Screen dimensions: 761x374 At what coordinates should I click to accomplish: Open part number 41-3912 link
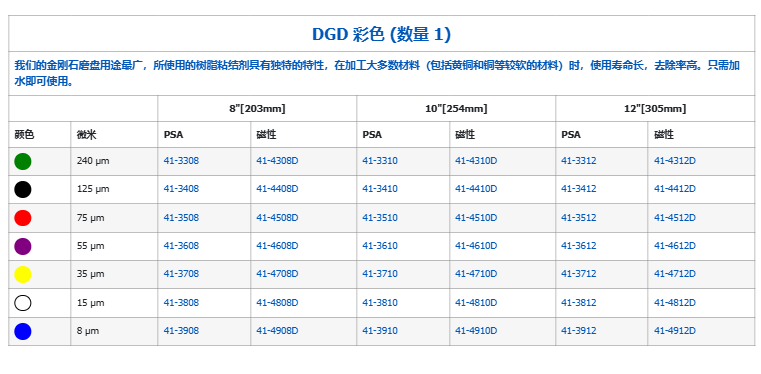point(579,331)
